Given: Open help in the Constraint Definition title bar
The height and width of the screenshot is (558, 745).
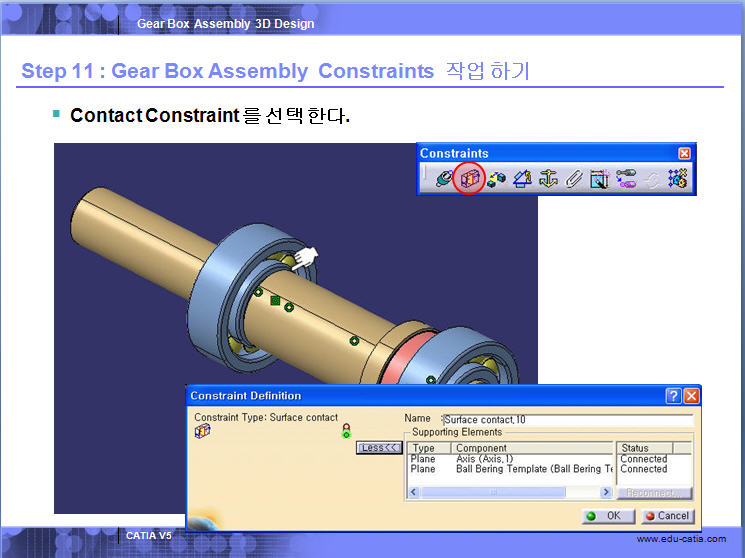Looking at the screenshot, I should click(674, 396).
